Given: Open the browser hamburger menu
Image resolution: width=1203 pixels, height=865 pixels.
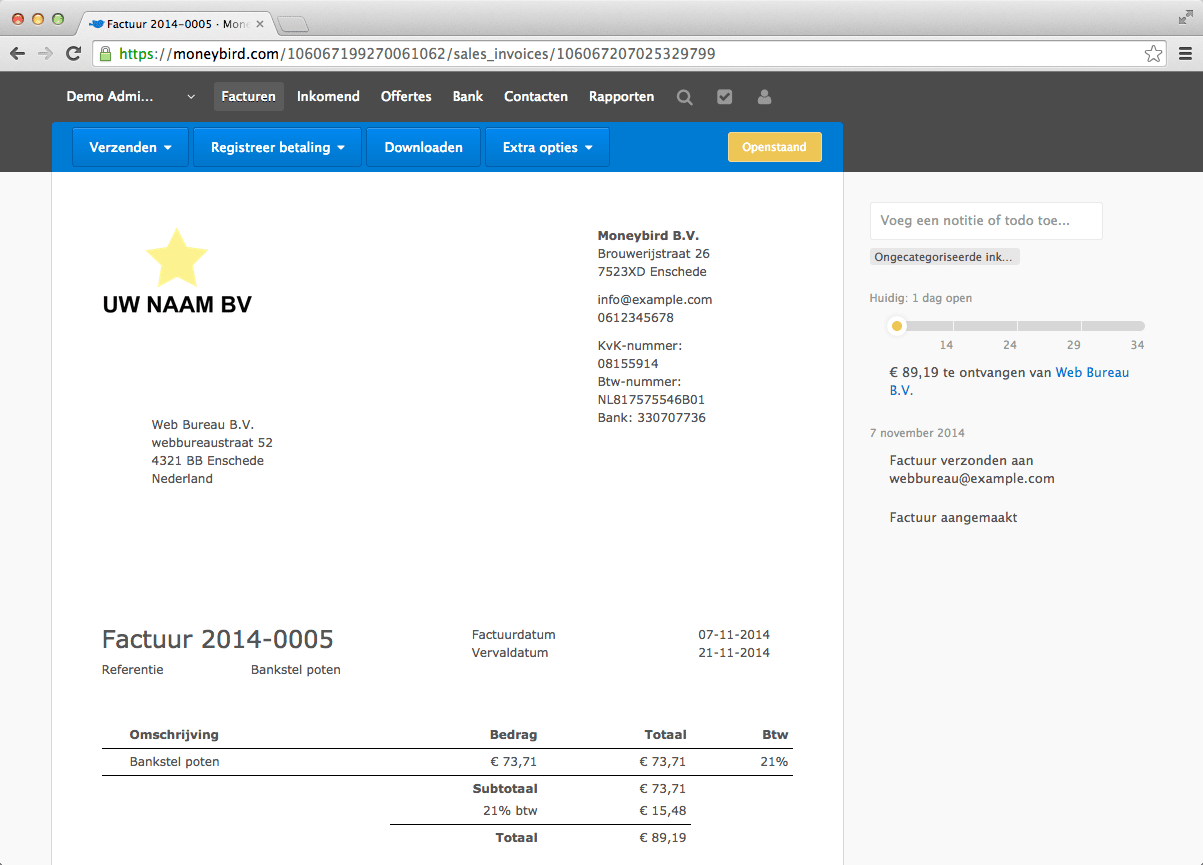Looking at the screenshot, I should [1184, 54].
